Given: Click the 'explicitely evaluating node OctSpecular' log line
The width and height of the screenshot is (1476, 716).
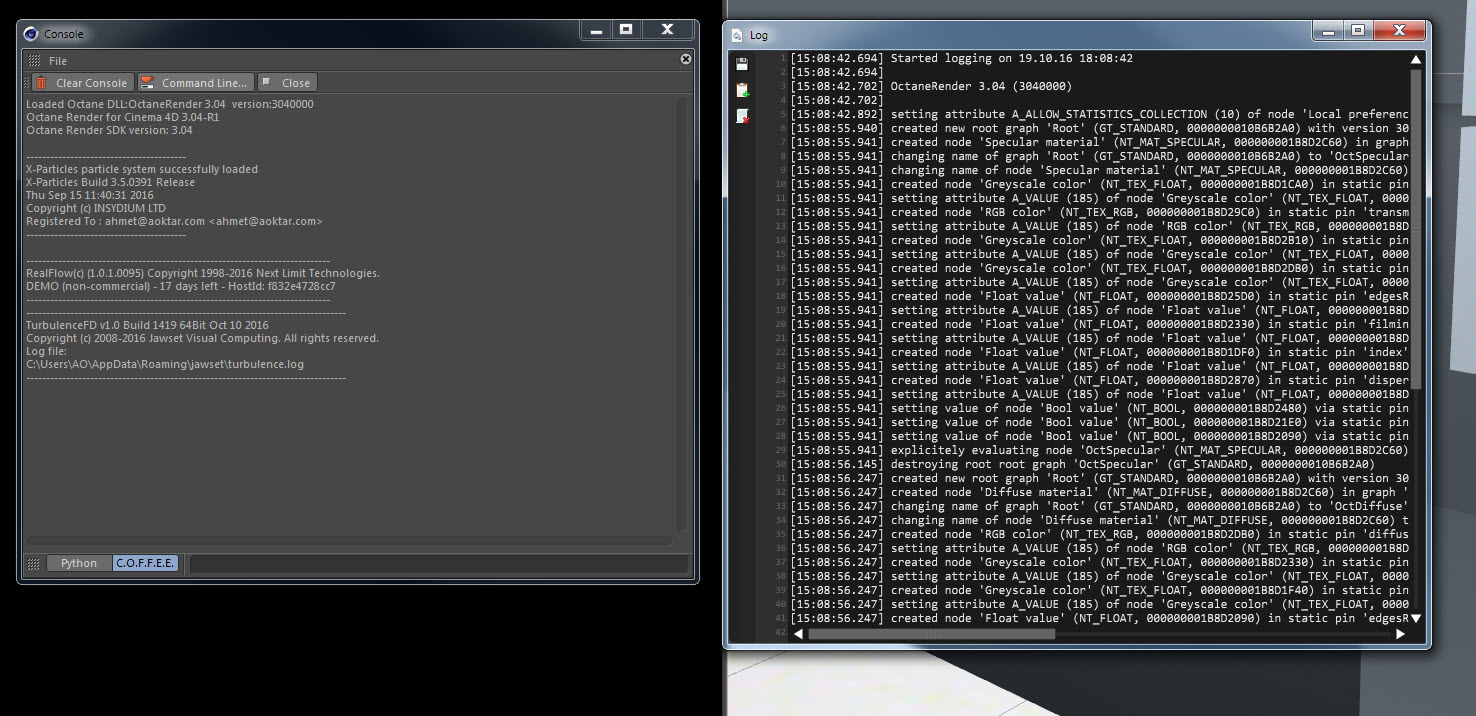Looking at the screenshot, I should (1099, 451).
